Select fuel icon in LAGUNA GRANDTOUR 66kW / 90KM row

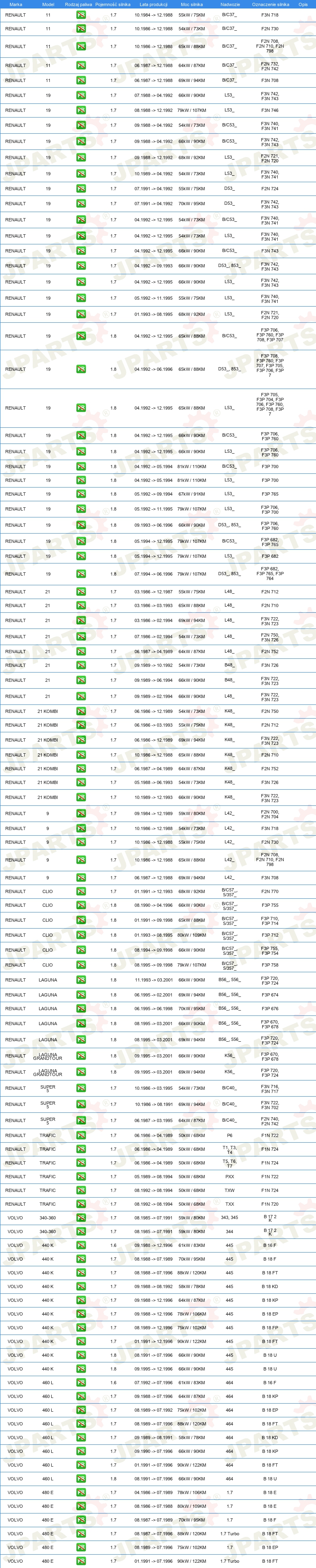(x=81, y=1056)
